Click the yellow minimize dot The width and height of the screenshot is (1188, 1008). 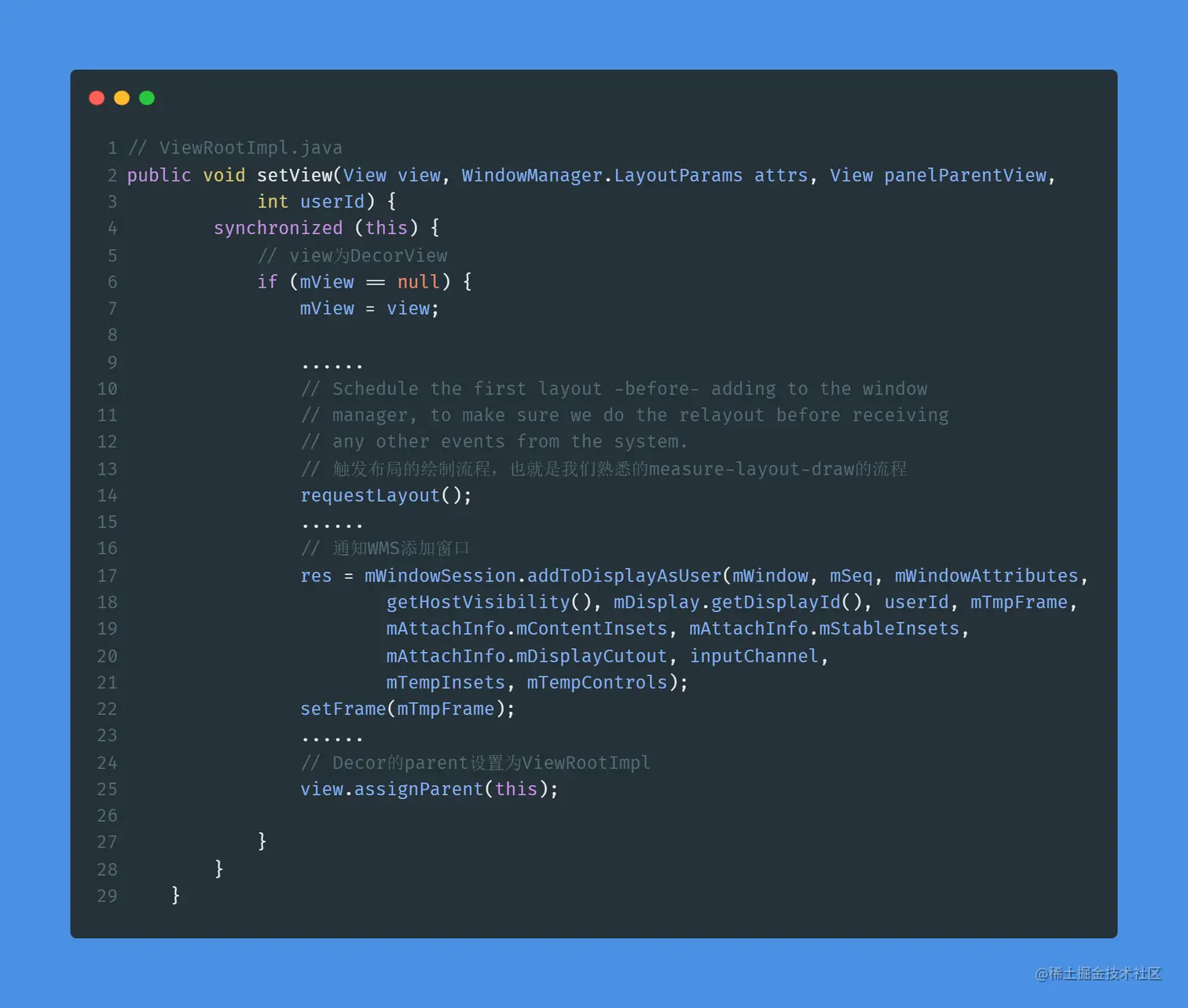click(x=122, y=98)
